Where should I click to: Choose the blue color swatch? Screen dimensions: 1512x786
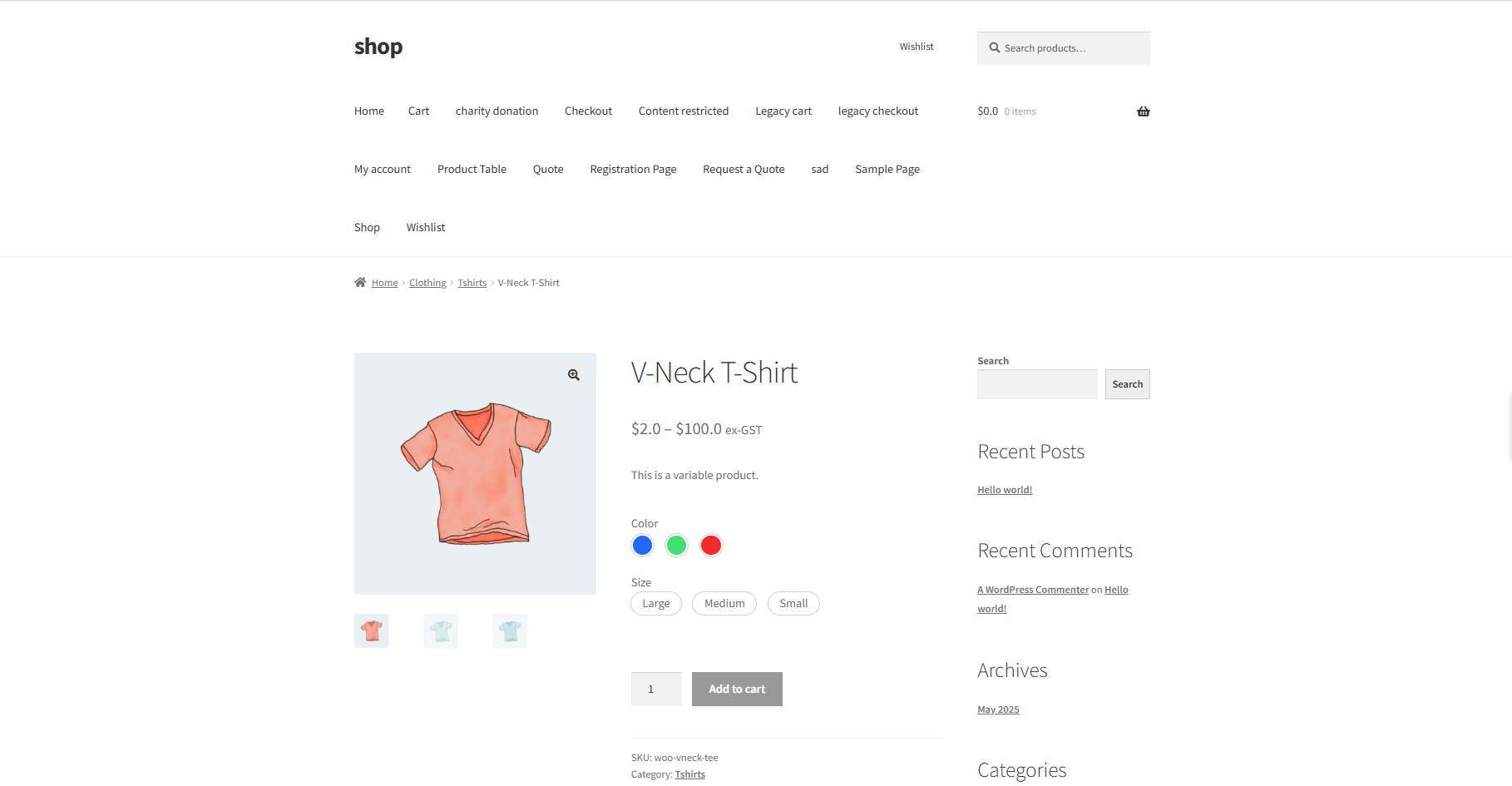642,546
